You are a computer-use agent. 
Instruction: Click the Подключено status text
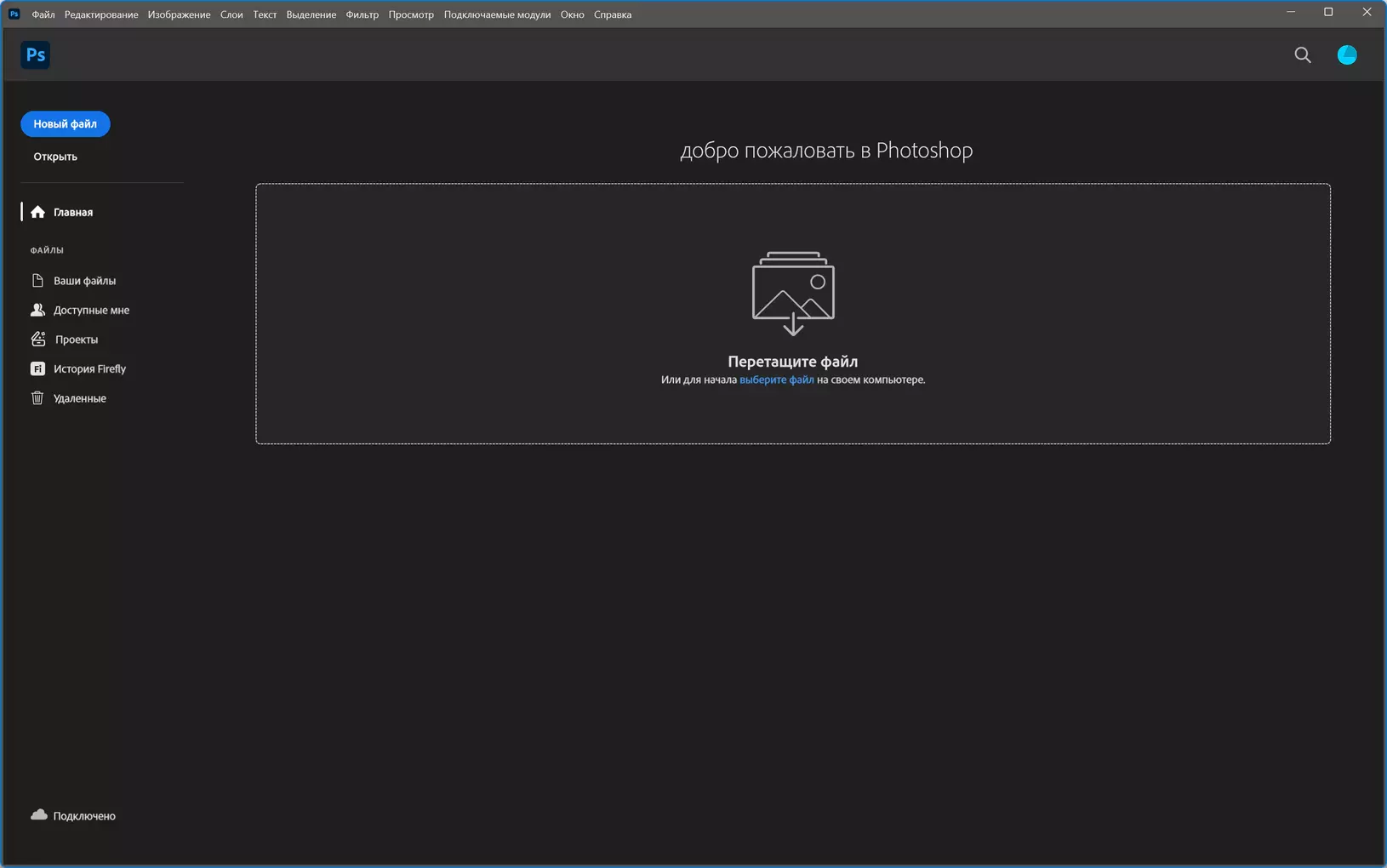point(84,816)
